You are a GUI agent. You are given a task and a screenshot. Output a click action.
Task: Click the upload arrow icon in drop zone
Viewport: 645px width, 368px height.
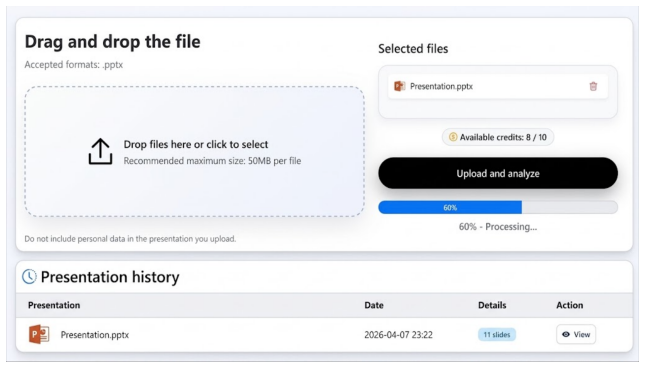tap(100, 151)
